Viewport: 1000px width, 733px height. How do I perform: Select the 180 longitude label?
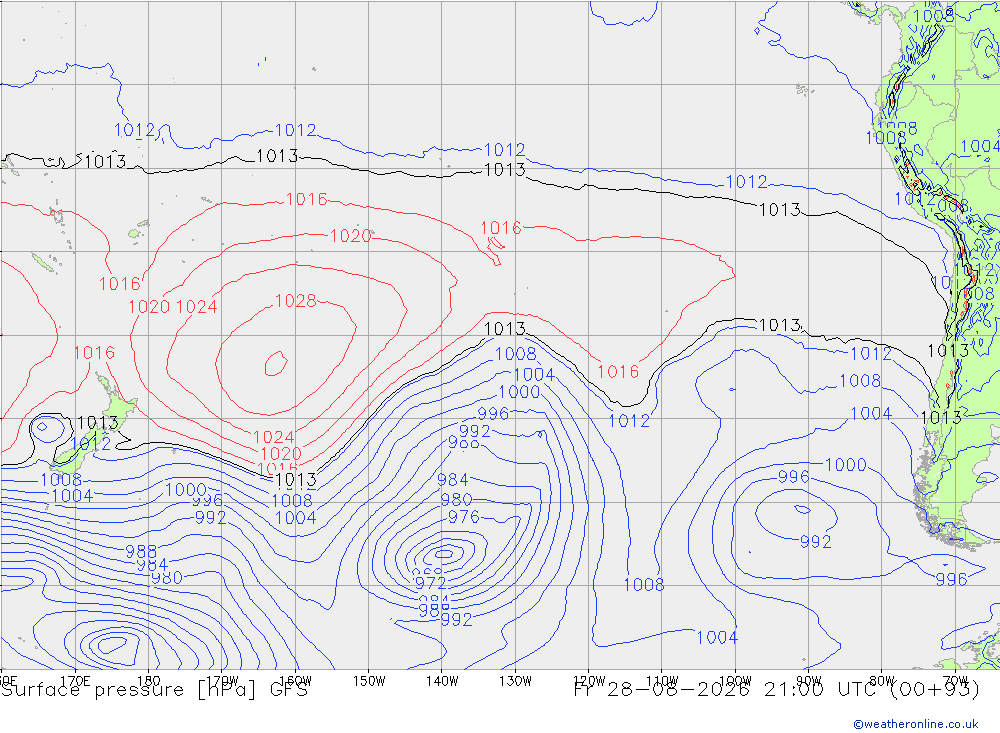149,681
